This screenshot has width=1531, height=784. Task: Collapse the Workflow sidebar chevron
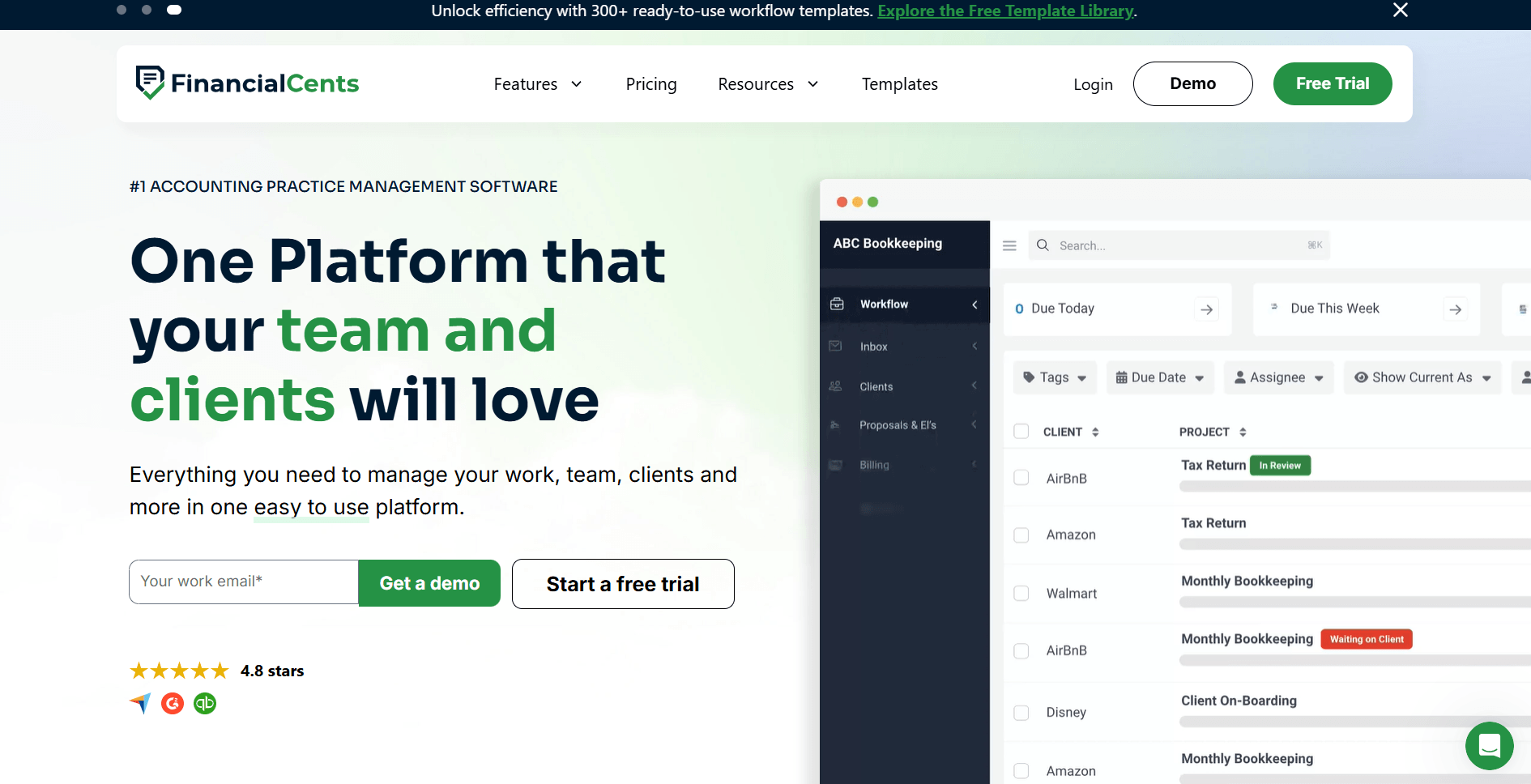pyautogui.click(x=974, y=305)
